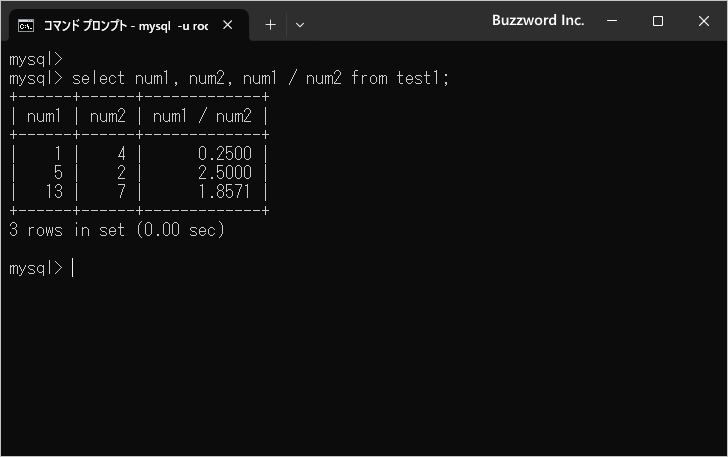Expand the new tab profile dropdown chevron
Viewport: 728px width, 457px height.
tap(300, 25)
